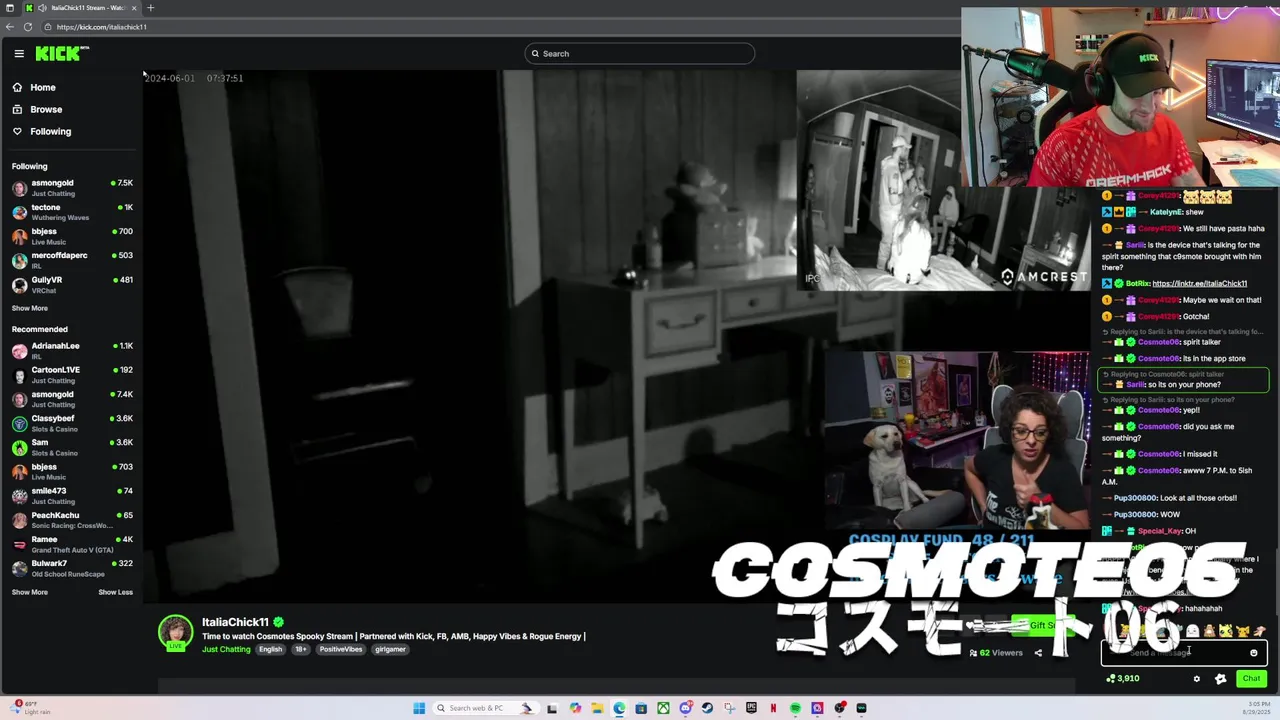Expand Show More under Following list
1280x720 pixels.
(30, 308)
